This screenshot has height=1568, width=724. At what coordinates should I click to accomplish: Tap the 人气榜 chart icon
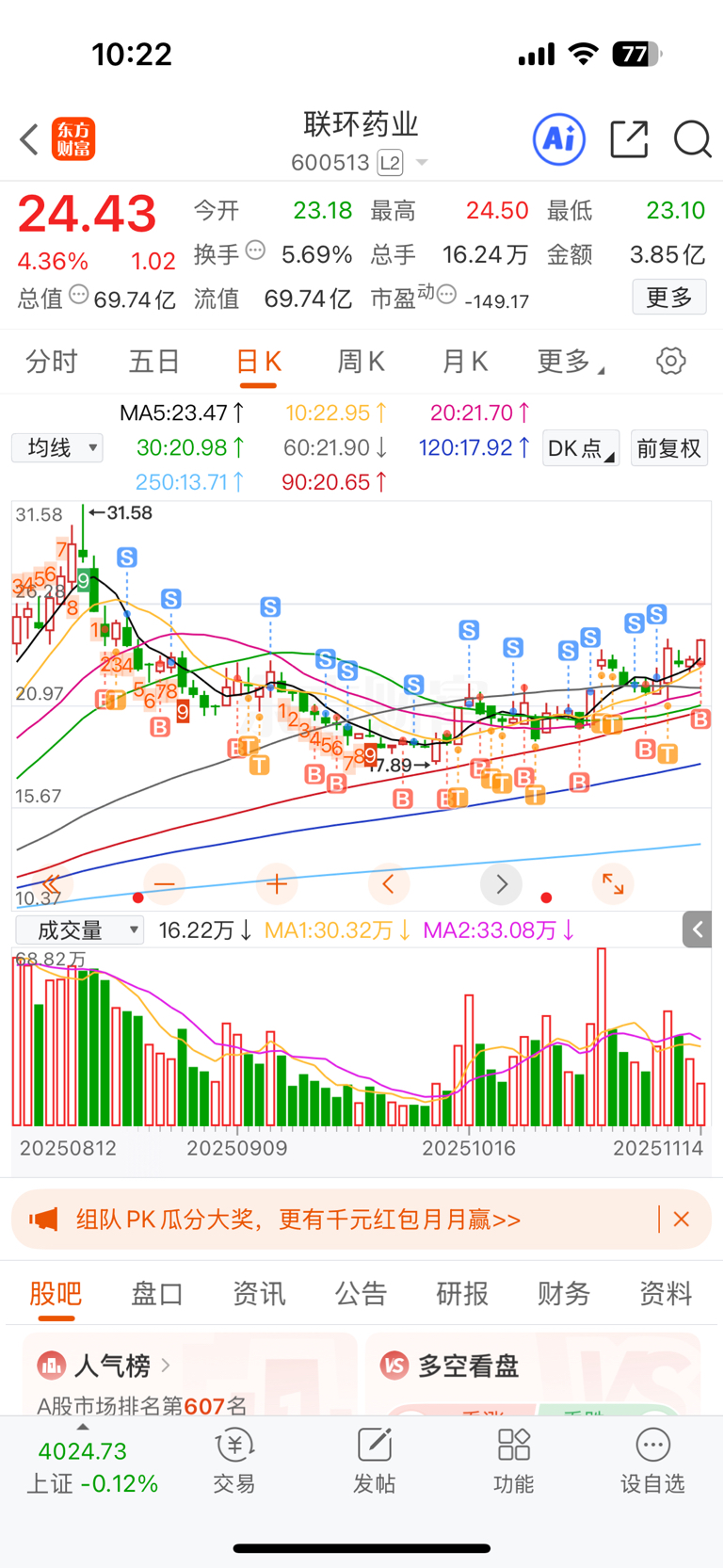pyautogui.click(x=51, y=1365)
